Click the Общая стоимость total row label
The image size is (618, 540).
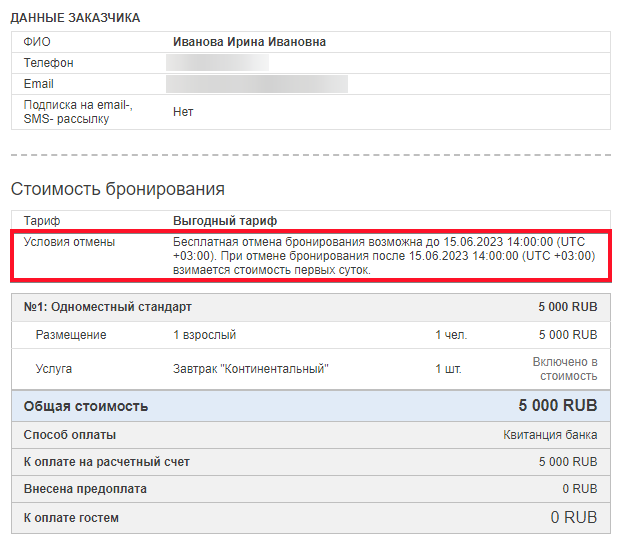(86, 406)
